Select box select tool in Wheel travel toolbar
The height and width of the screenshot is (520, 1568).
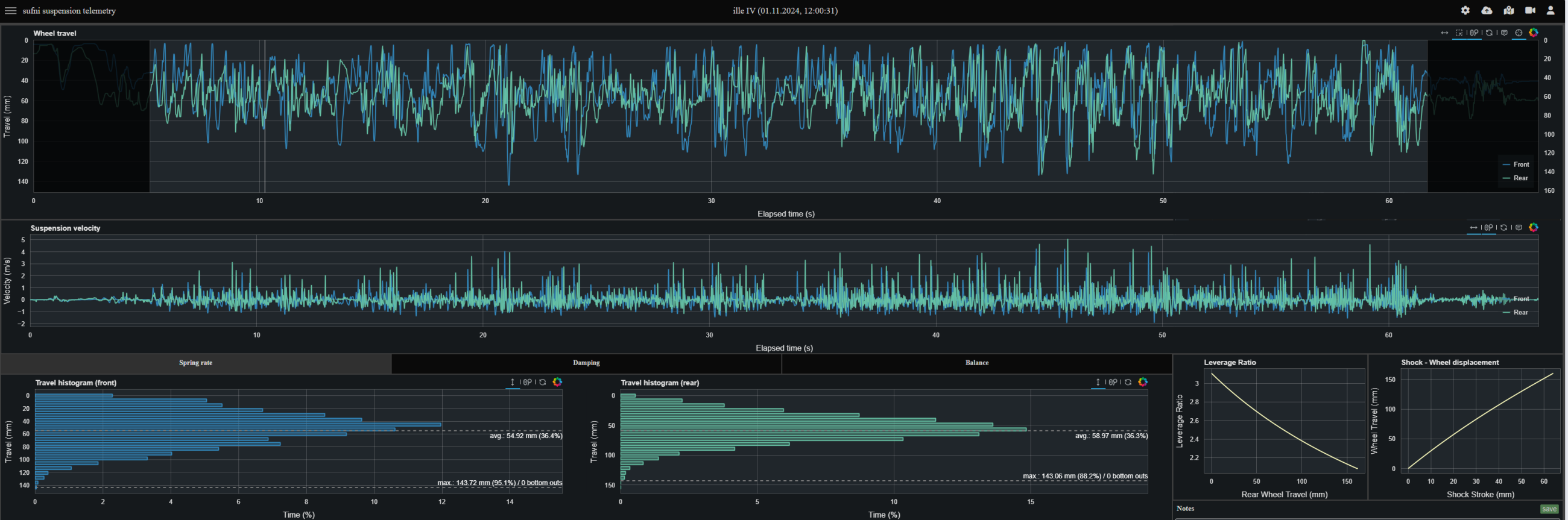click(1459, 33)
